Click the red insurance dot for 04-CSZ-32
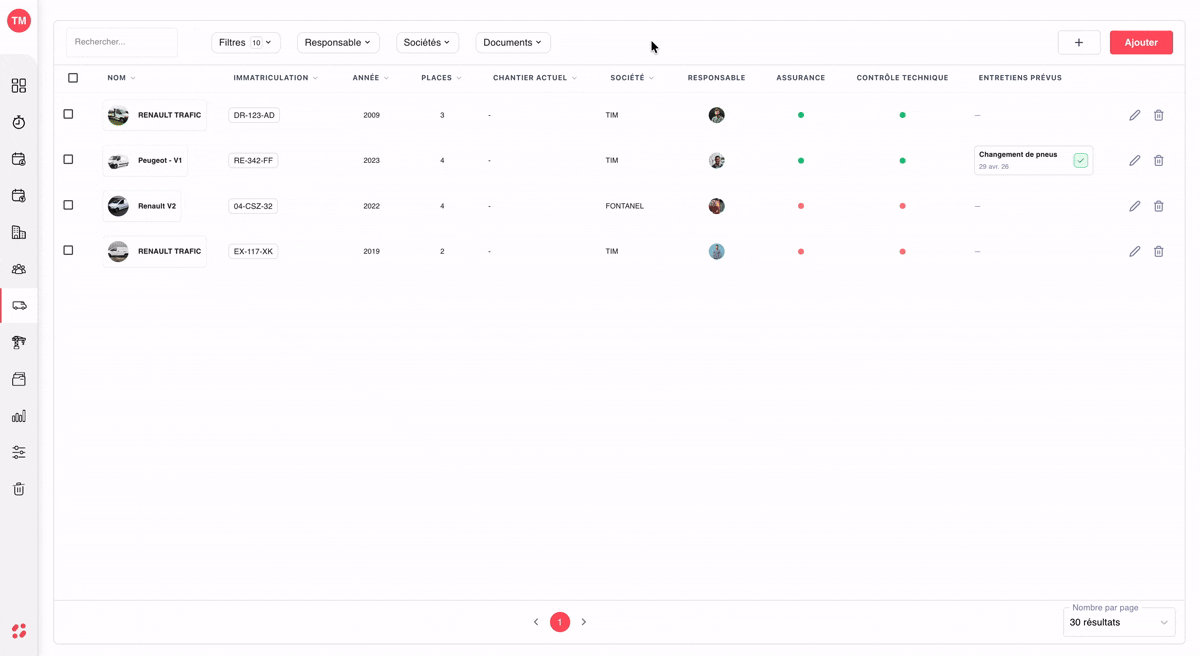This screenshot has height=656, width=1200. (801, 206)
